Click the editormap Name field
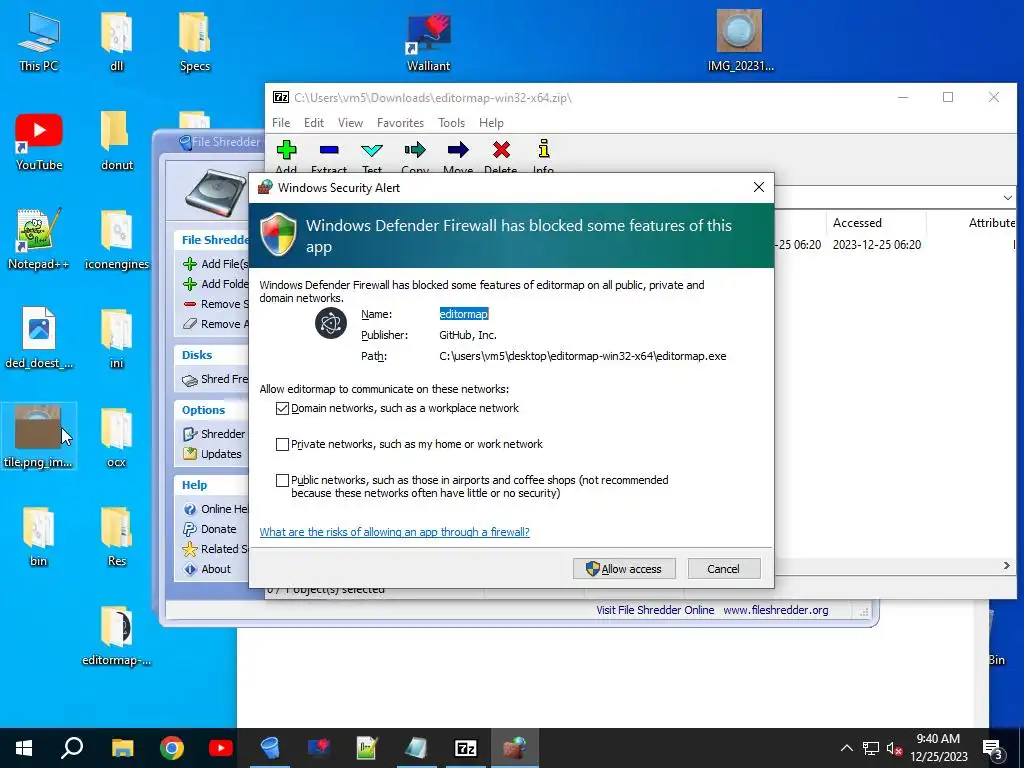The width and height of the screenshot is (1024, 768). pos(464,314)
